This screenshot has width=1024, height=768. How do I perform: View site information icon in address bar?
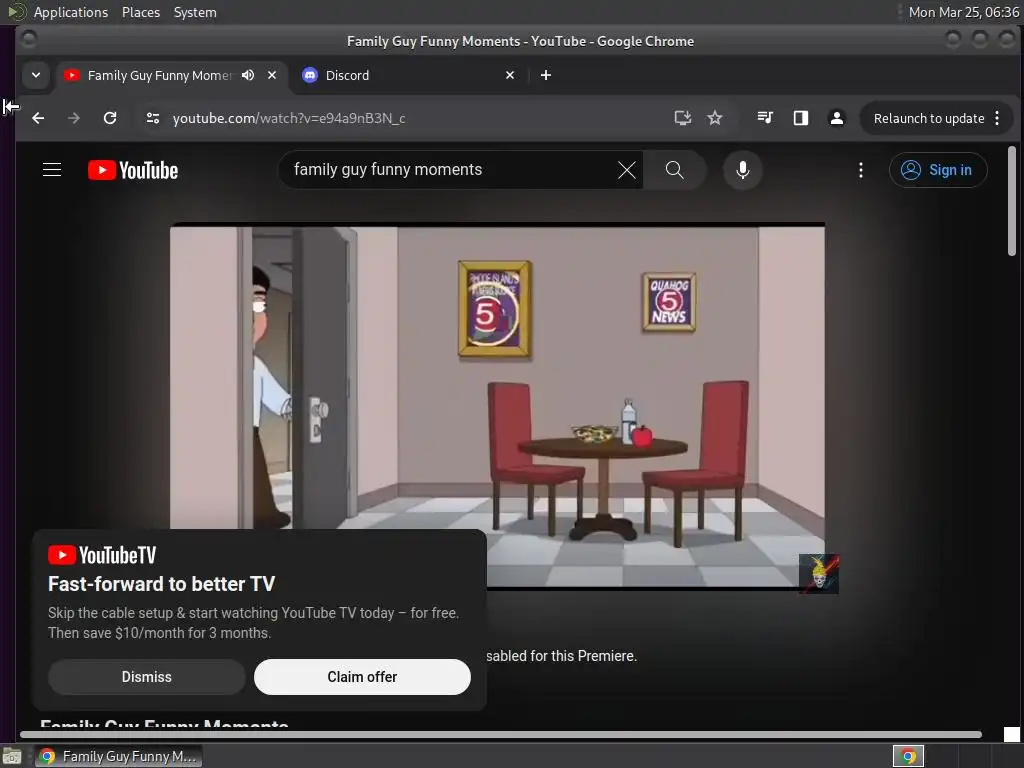click(x=153, y=118)
